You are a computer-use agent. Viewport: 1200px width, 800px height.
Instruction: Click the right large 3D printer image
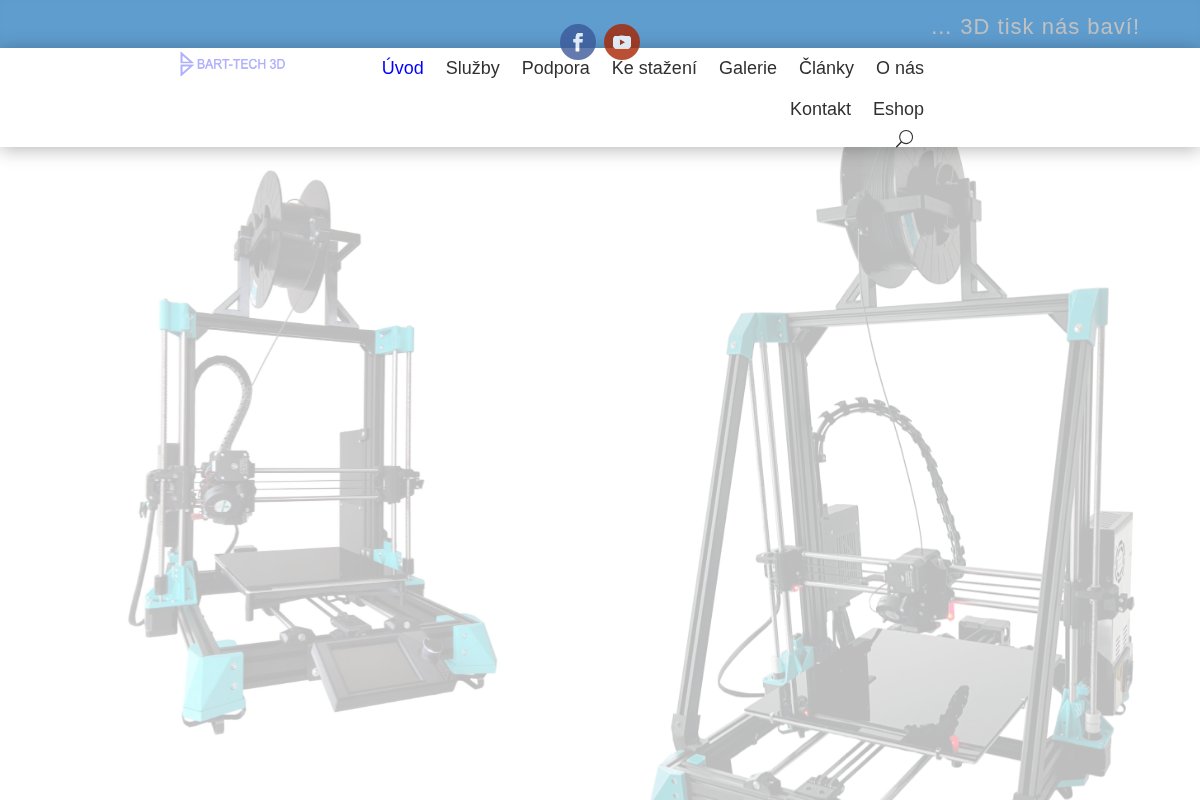pos(892,475)
